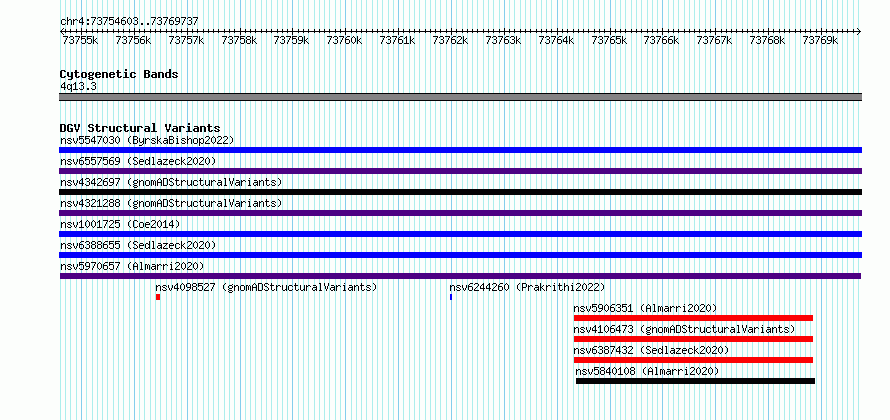Screen dimensions: 890x420
Task: Click the gray 4q13.3 cytogenetic band bar
Action: pyautogui.click(x=460, y=97)
